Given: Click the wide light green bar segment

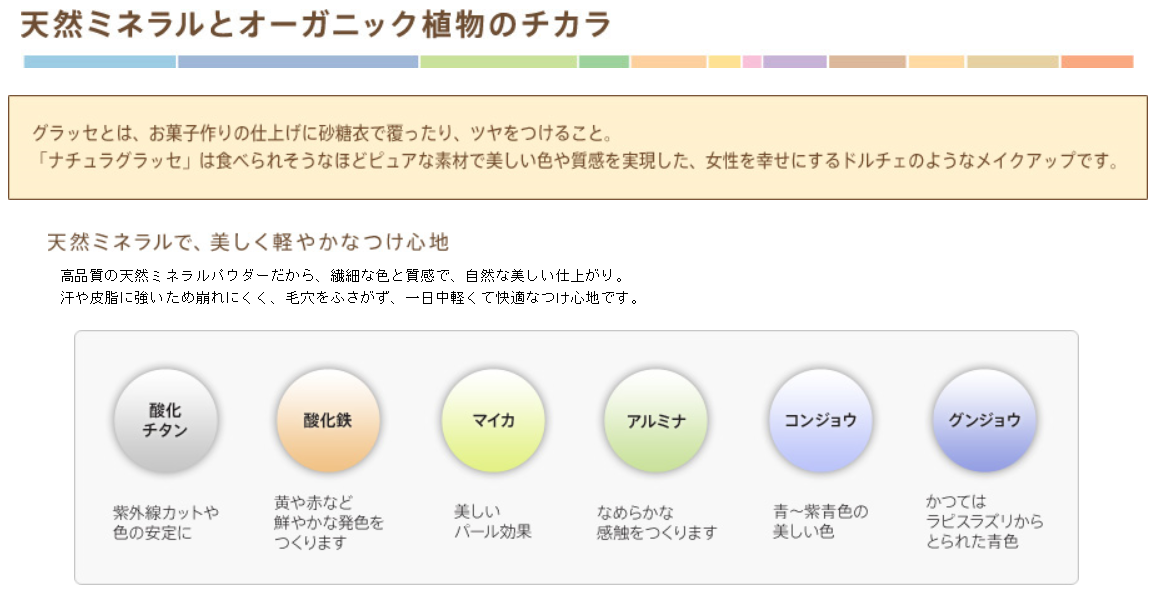Looking at the screenshot, I should click(x=499, y=62).
